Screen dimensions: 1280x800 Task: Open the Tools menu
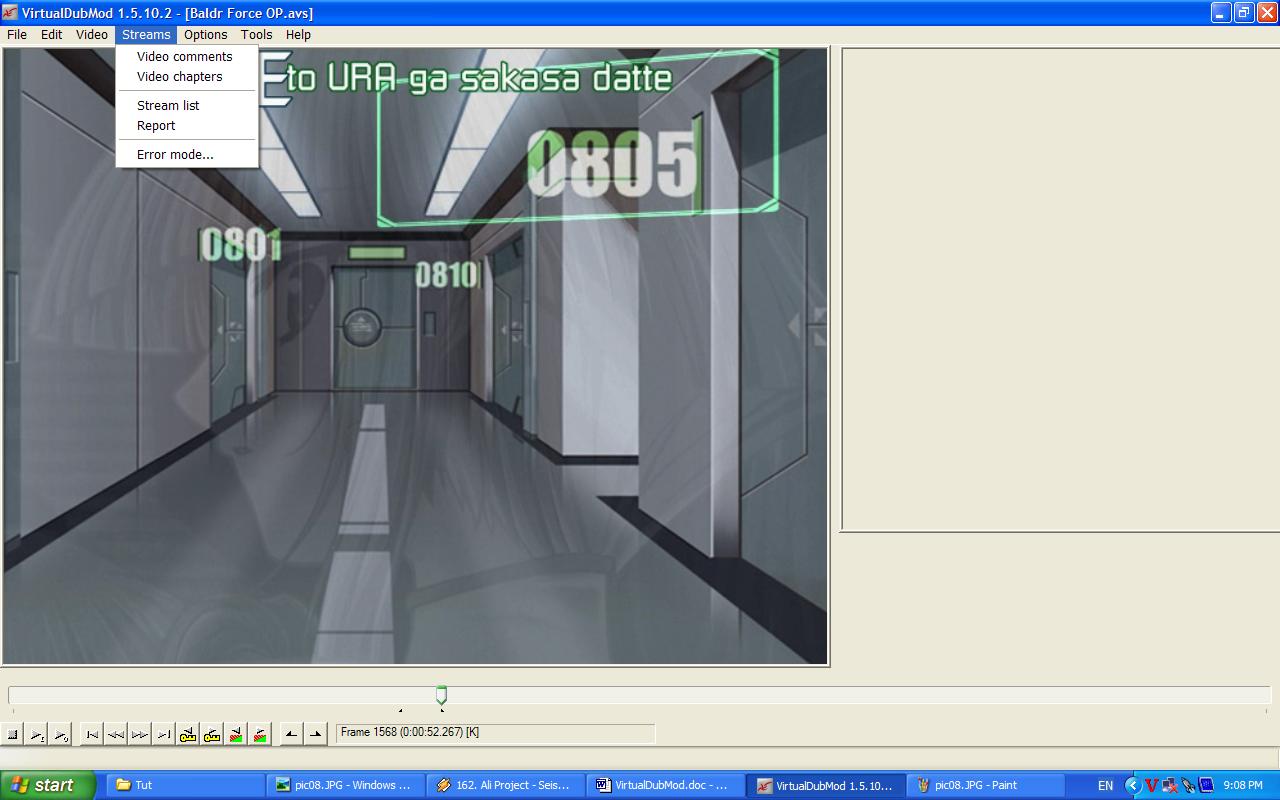click(257, 34)
